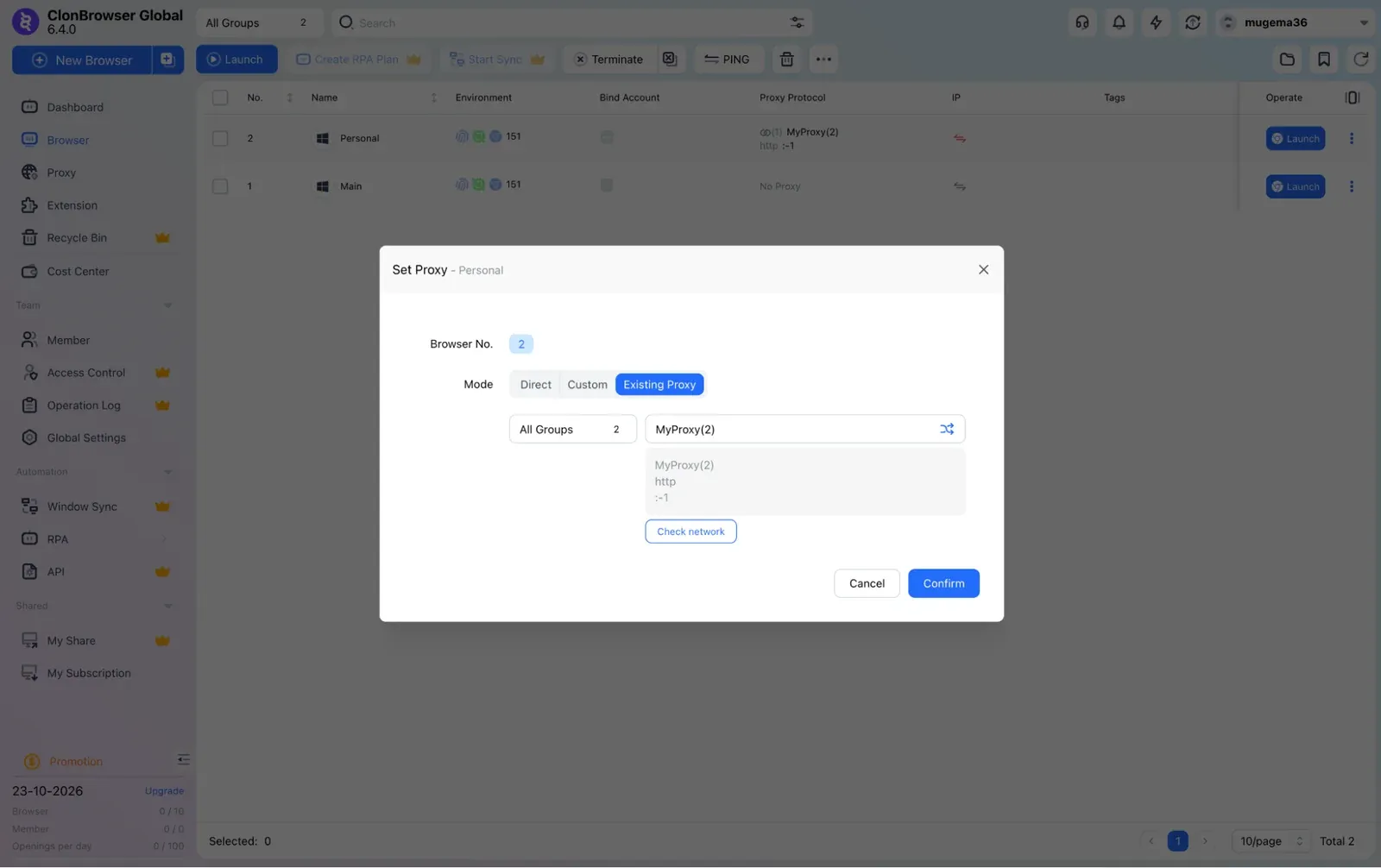Click the batch create icon beside New Browser
1381x868 pixels.
point(168,60)
